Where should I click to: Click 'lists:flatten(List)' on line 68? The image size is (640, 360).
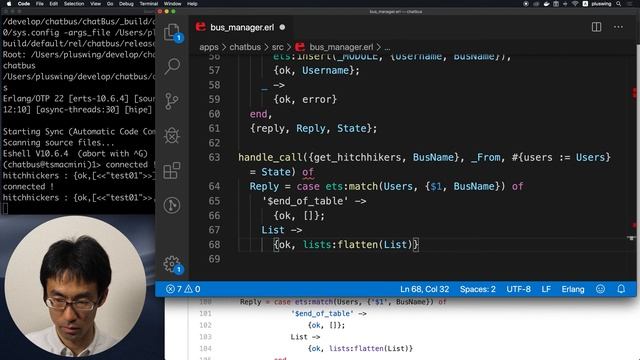[358, 244]
